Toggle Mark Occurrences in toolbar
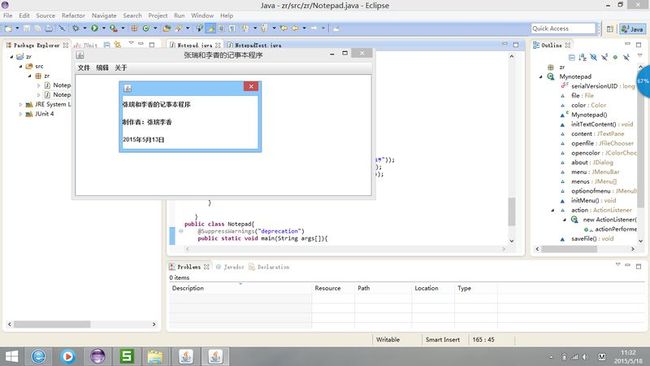The width and height of the screenshot is (650, 366). 211,28
